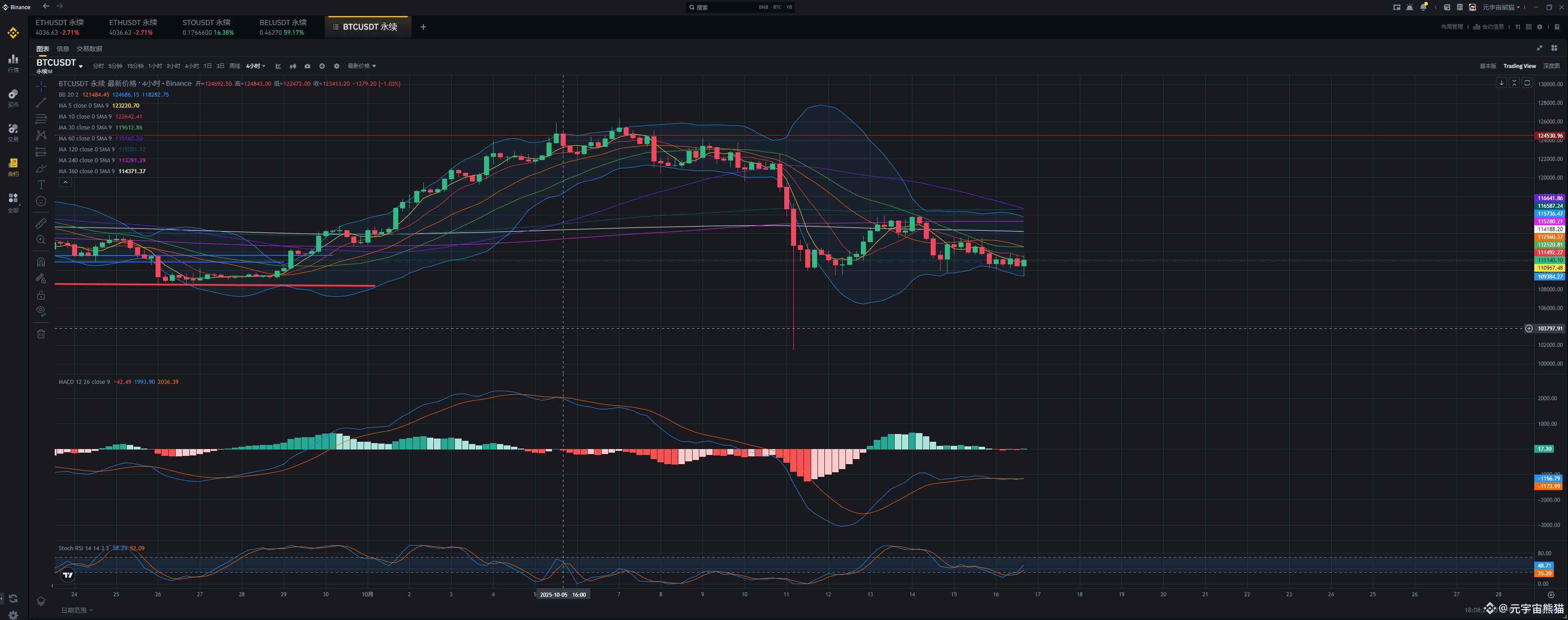Select the trend line drawing tool

point(41,102)
